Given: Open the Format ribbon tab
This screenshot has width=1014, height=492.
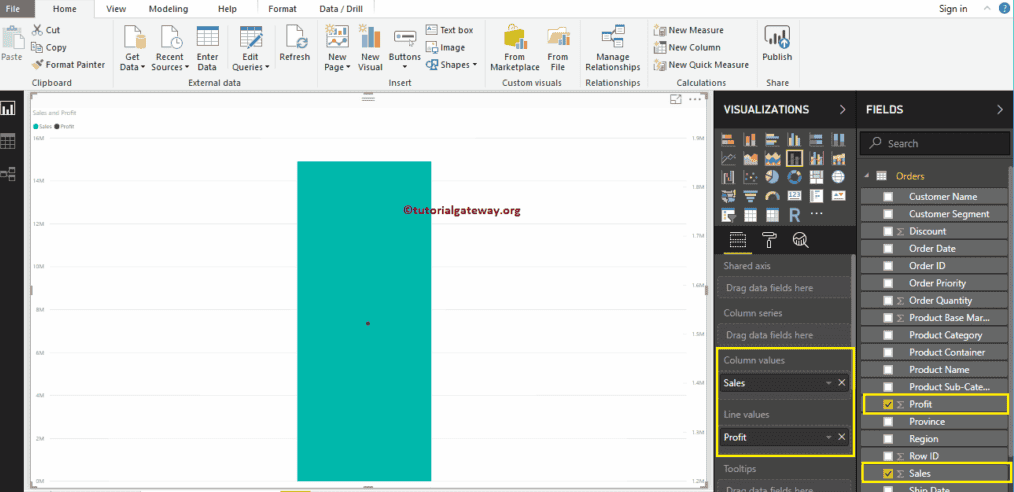Looking at the screenshot, I should [282, 9].
